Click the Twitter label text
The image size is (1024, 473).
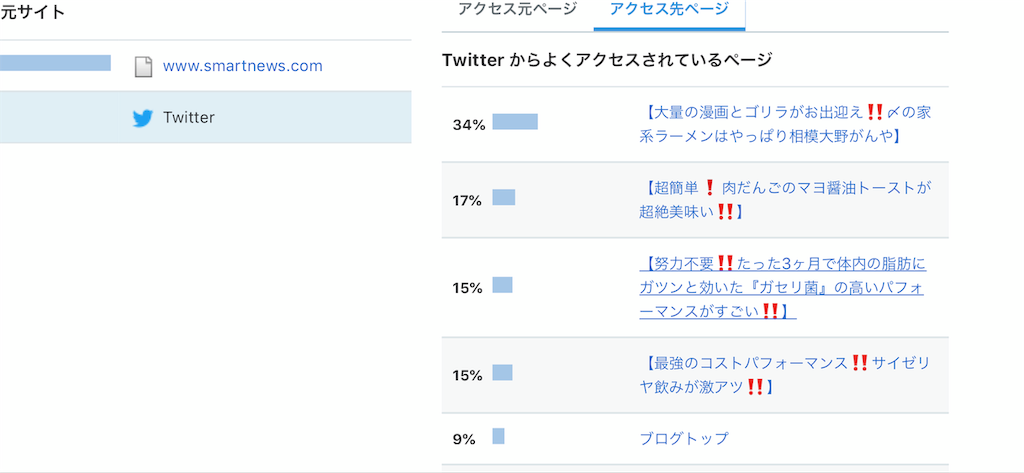pos(189,118)
